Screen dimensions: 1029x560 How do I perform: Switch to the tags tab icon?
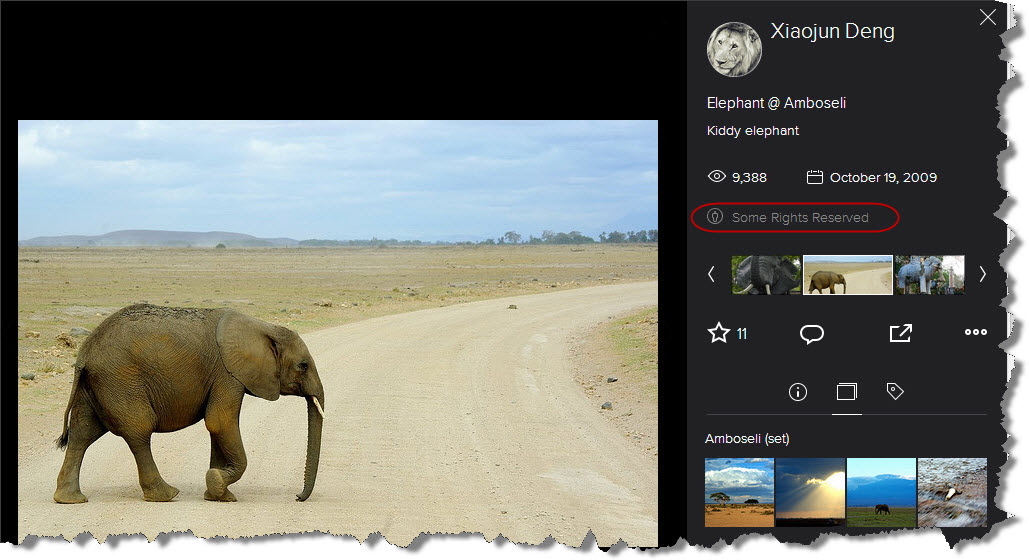click(895, 391)
